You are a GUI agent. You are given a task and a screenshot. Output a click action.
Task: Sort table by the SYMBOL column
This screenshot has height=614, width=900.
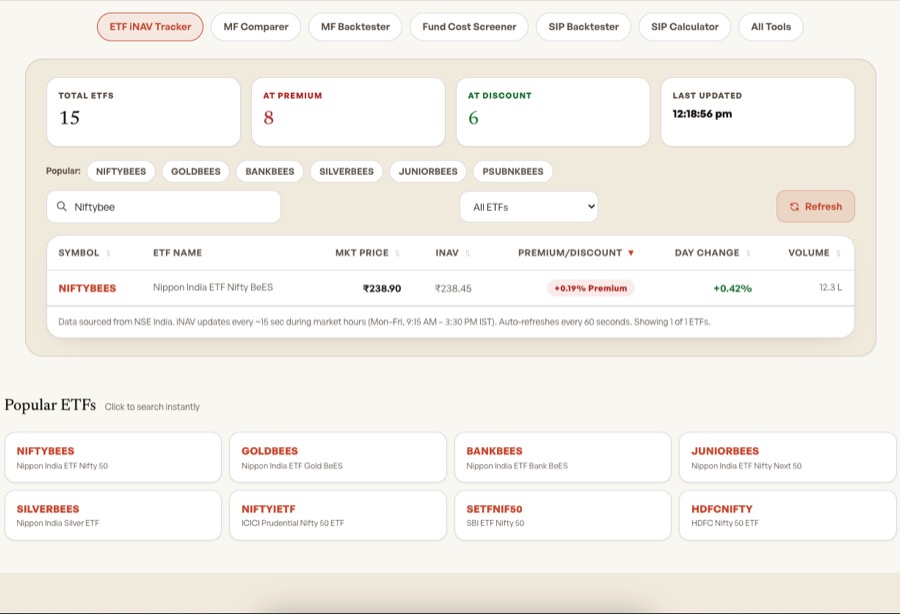tap(84, 253)
